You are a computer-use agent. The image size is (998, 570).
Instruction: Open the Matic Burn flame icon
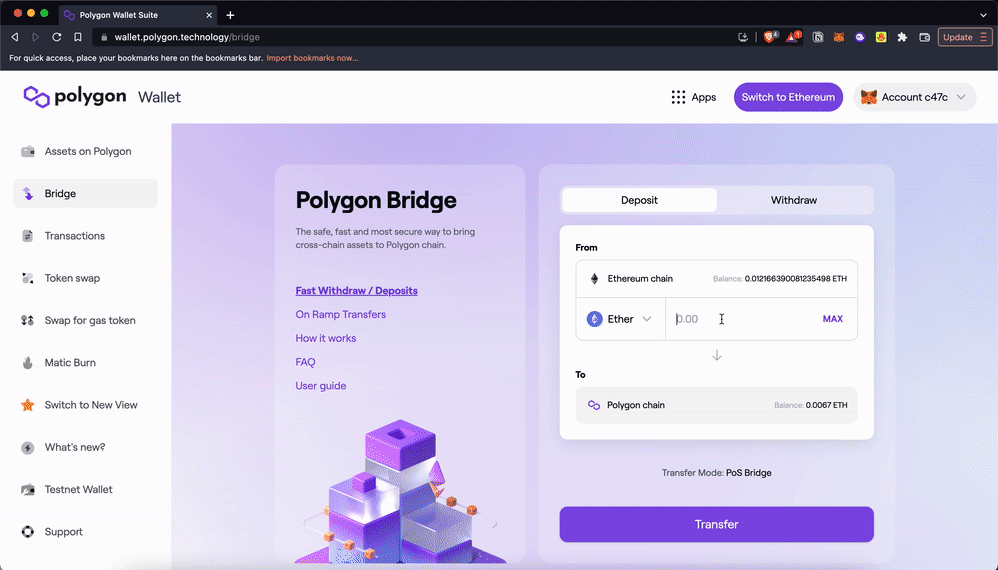click(27, 363)
